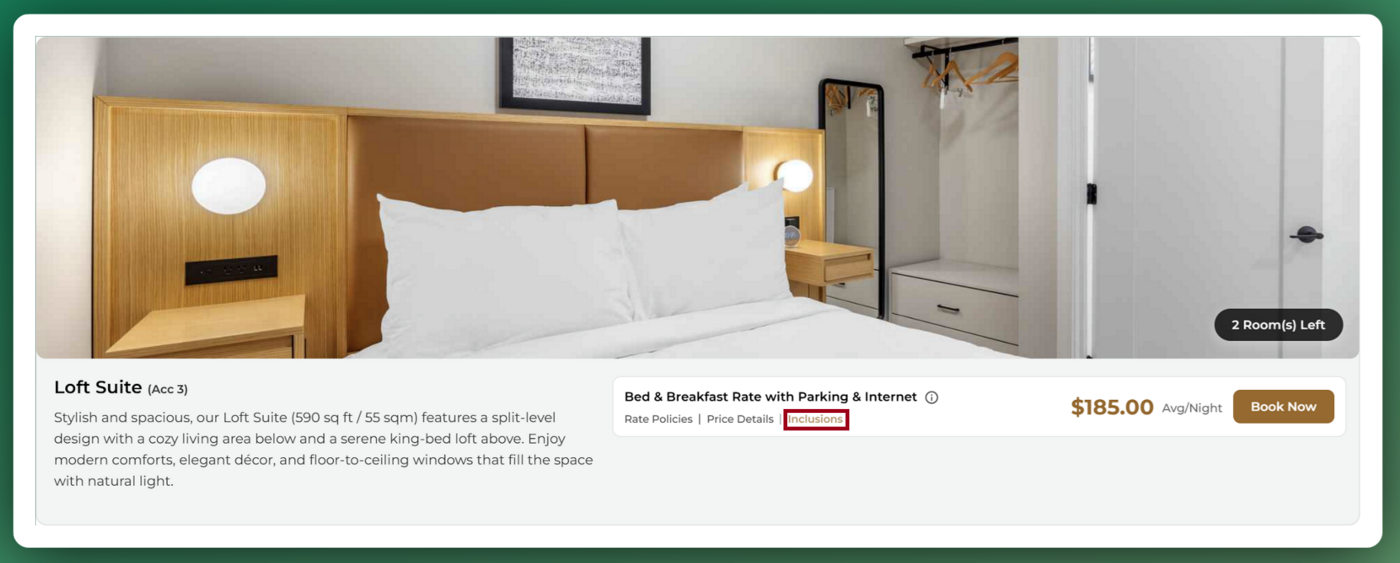Click the round wall lamp on left headboard
The image size is (1400, 563).
pyautogui.click(x=229, y=186)
